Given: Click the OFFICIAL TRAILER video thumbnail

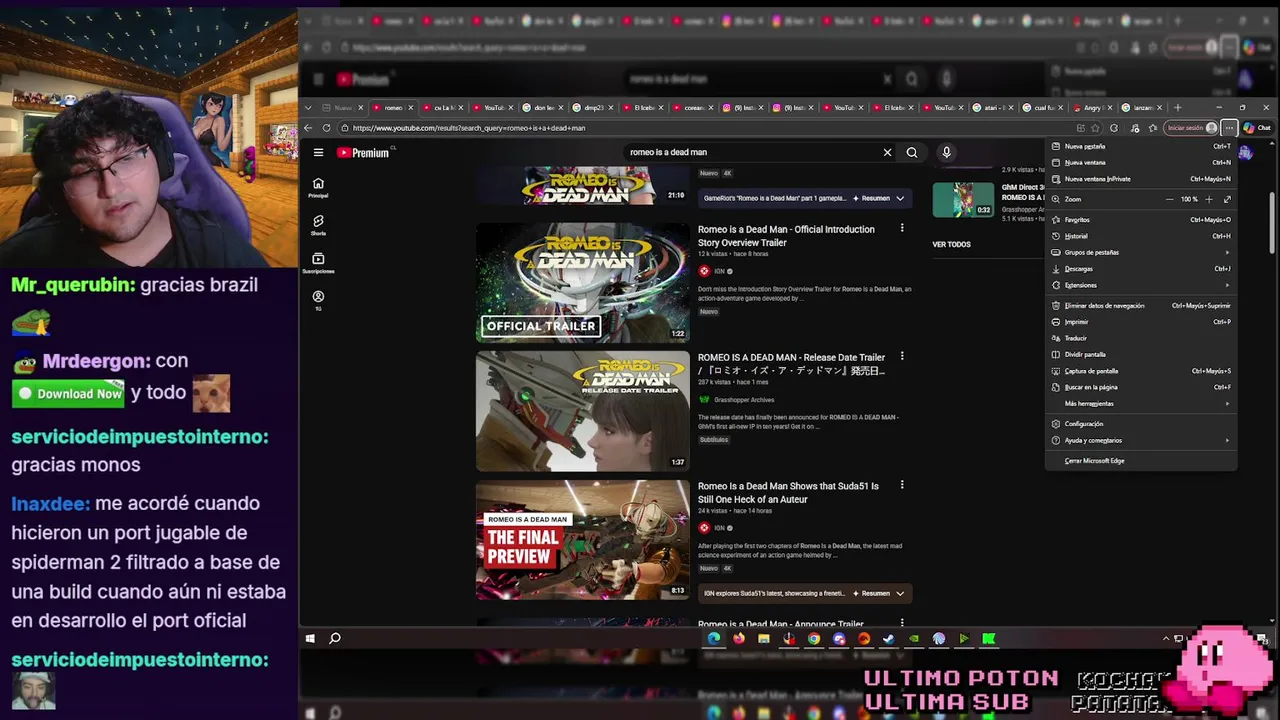Looking at the screenshot, I should point(582,282).
